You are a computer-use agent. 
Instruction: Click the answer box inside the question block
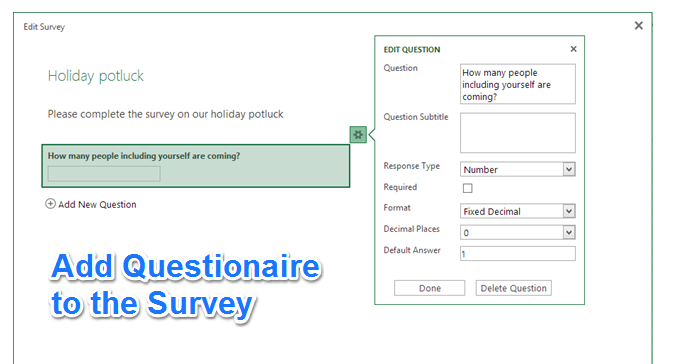point(104,174)
